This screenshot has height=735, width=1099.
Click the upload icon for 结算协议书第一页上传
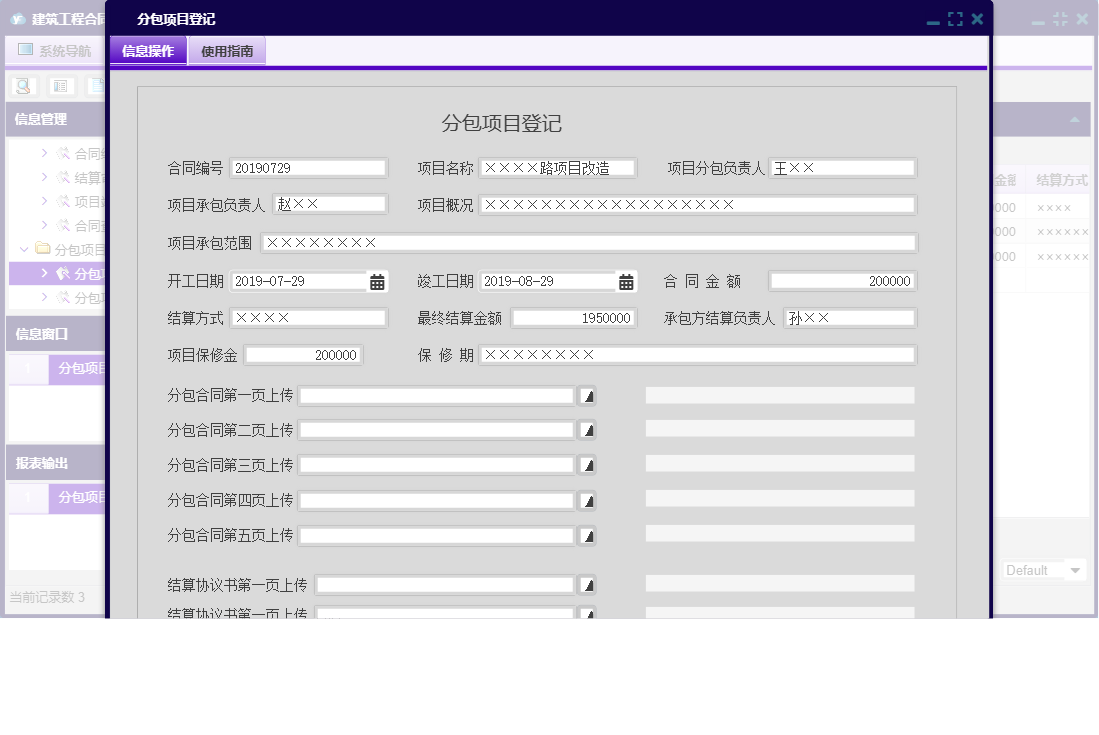click(587, 583)
